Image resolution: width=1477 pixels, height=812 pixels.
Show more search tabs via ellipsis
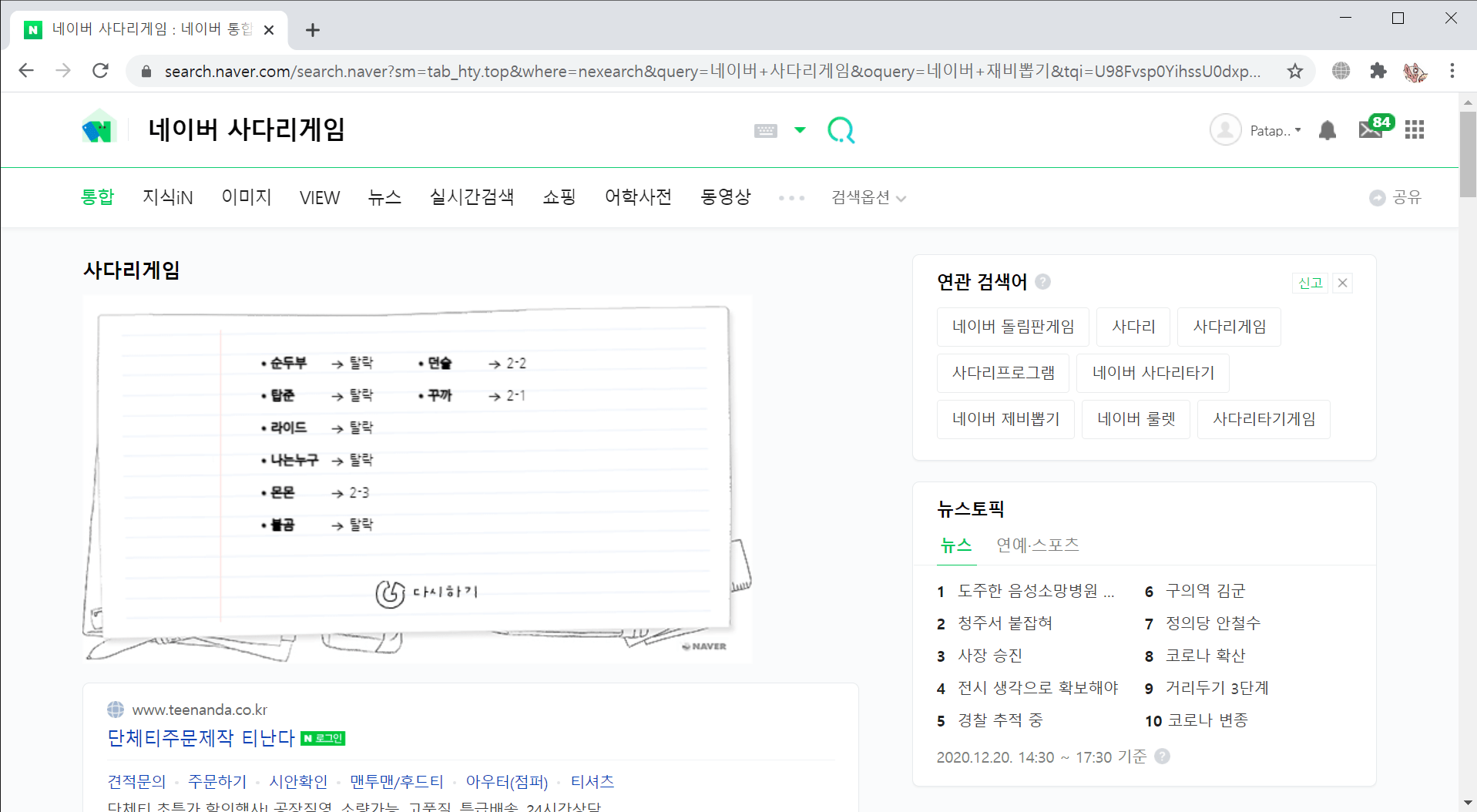[791, 198]
